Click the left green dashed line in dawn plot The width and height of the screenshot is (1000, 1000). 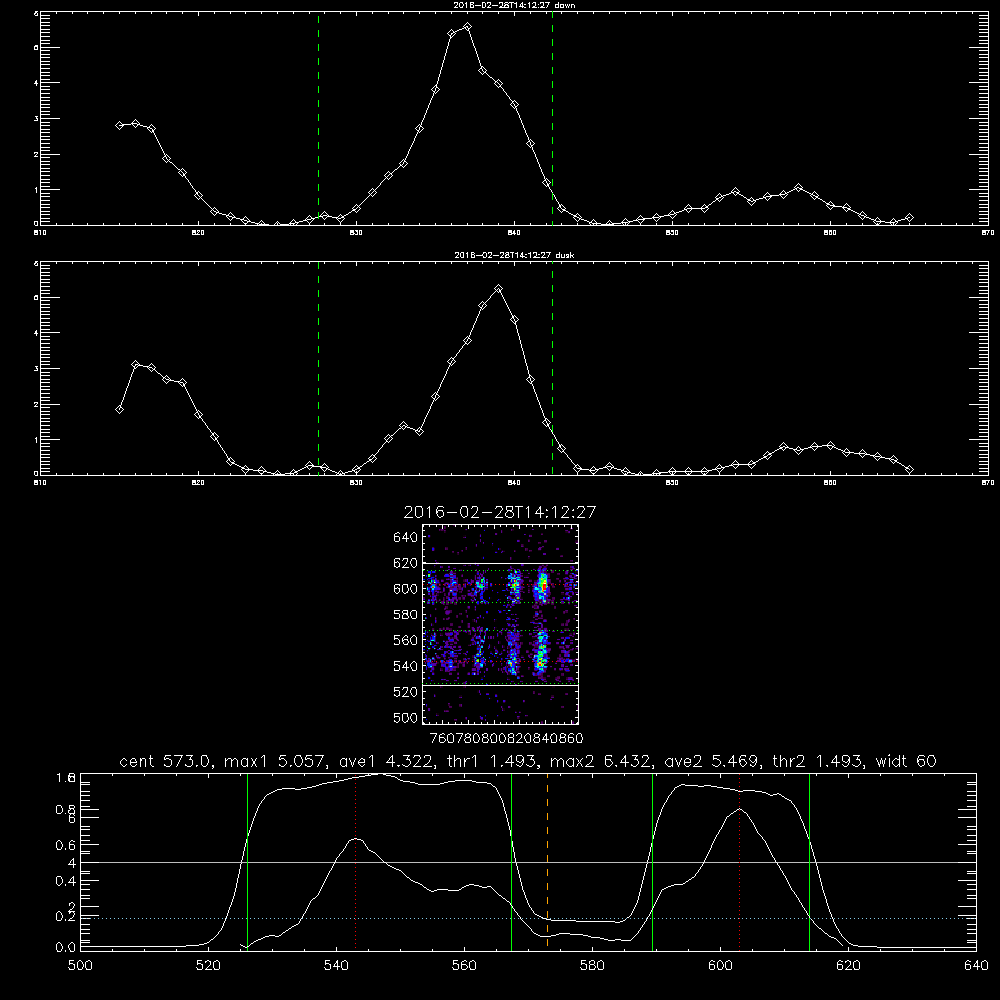318,118
